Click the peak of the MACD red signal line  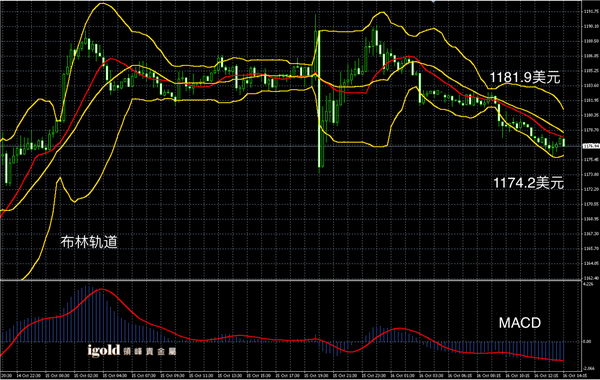pyautogui.click(x=101, y=290)
